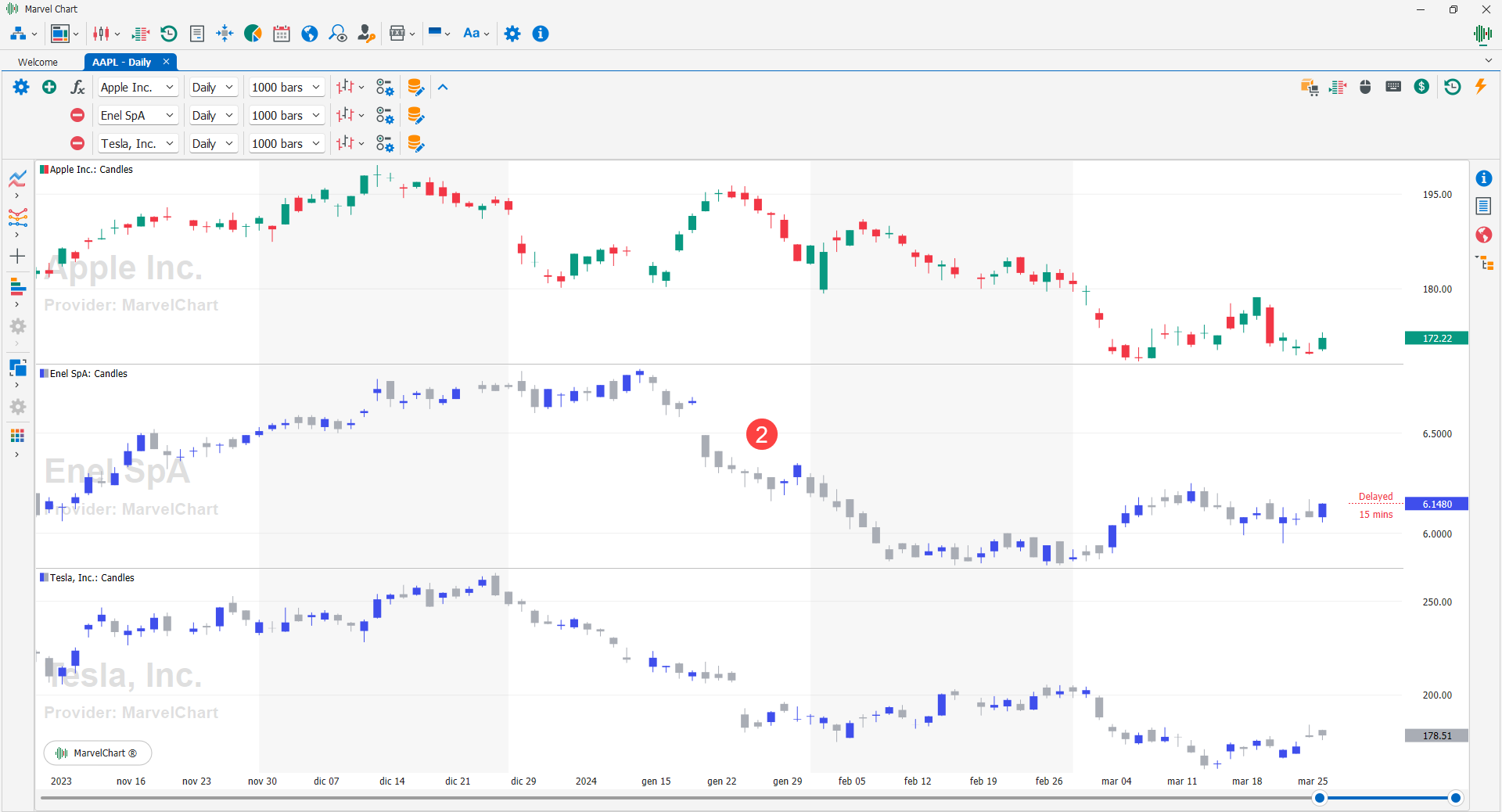Switch to the Welcome tab

click(38, 62)
